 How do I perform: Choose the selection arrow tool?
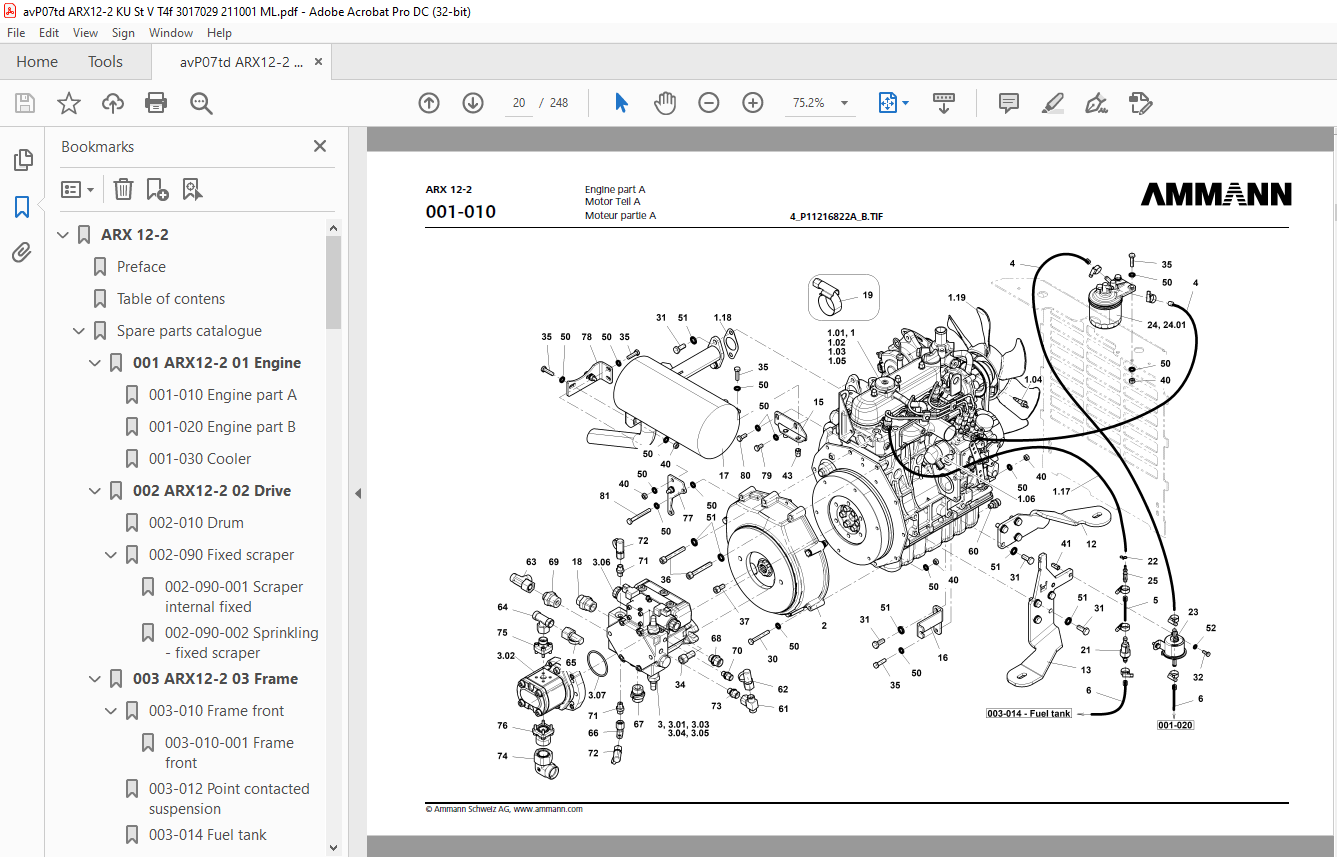click(x=621, y=103)
